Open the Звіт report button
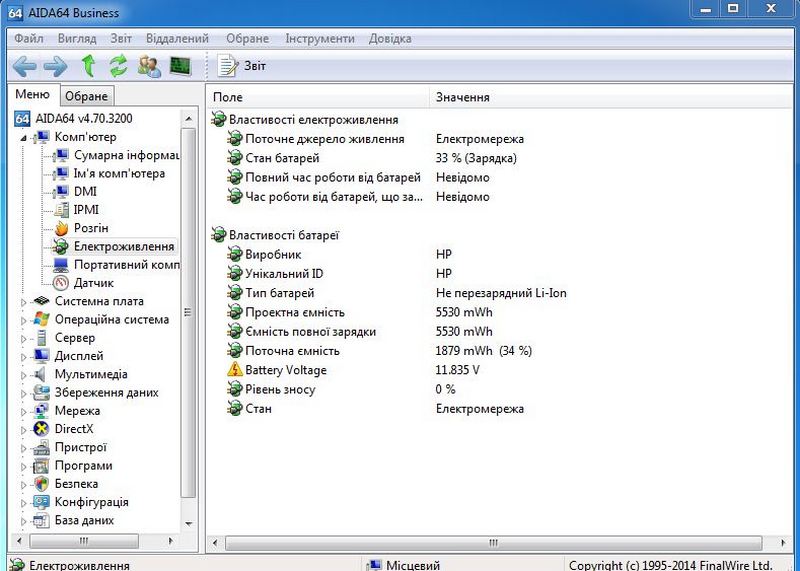This screenshot has width=800, height=571. tap(243, 66)
